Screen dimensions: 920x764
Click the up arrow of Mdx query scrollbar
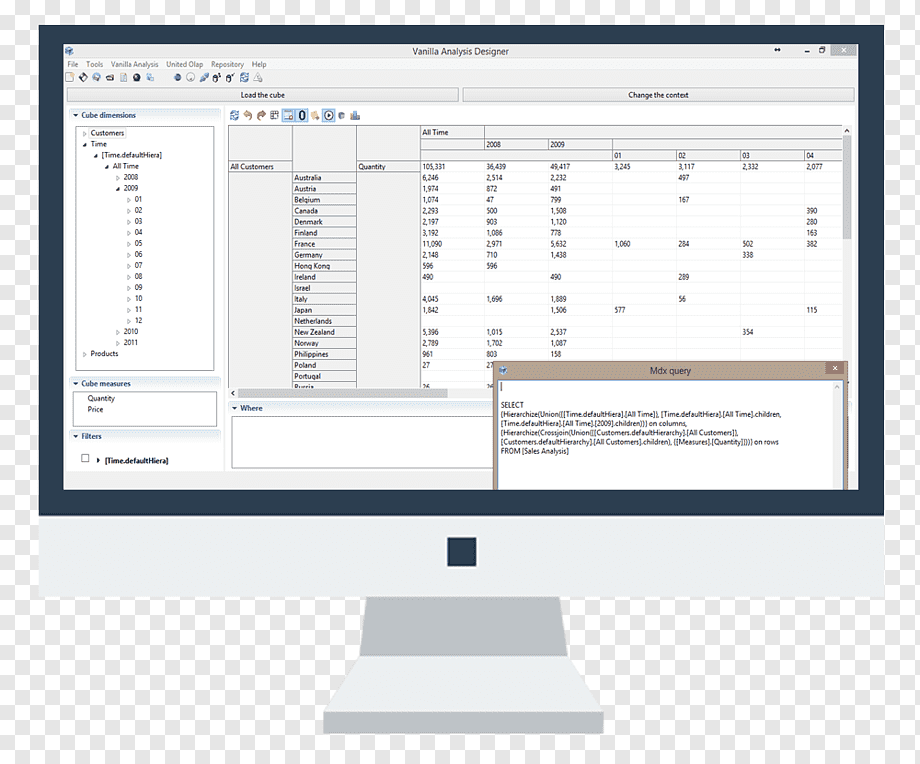(837, 387)
